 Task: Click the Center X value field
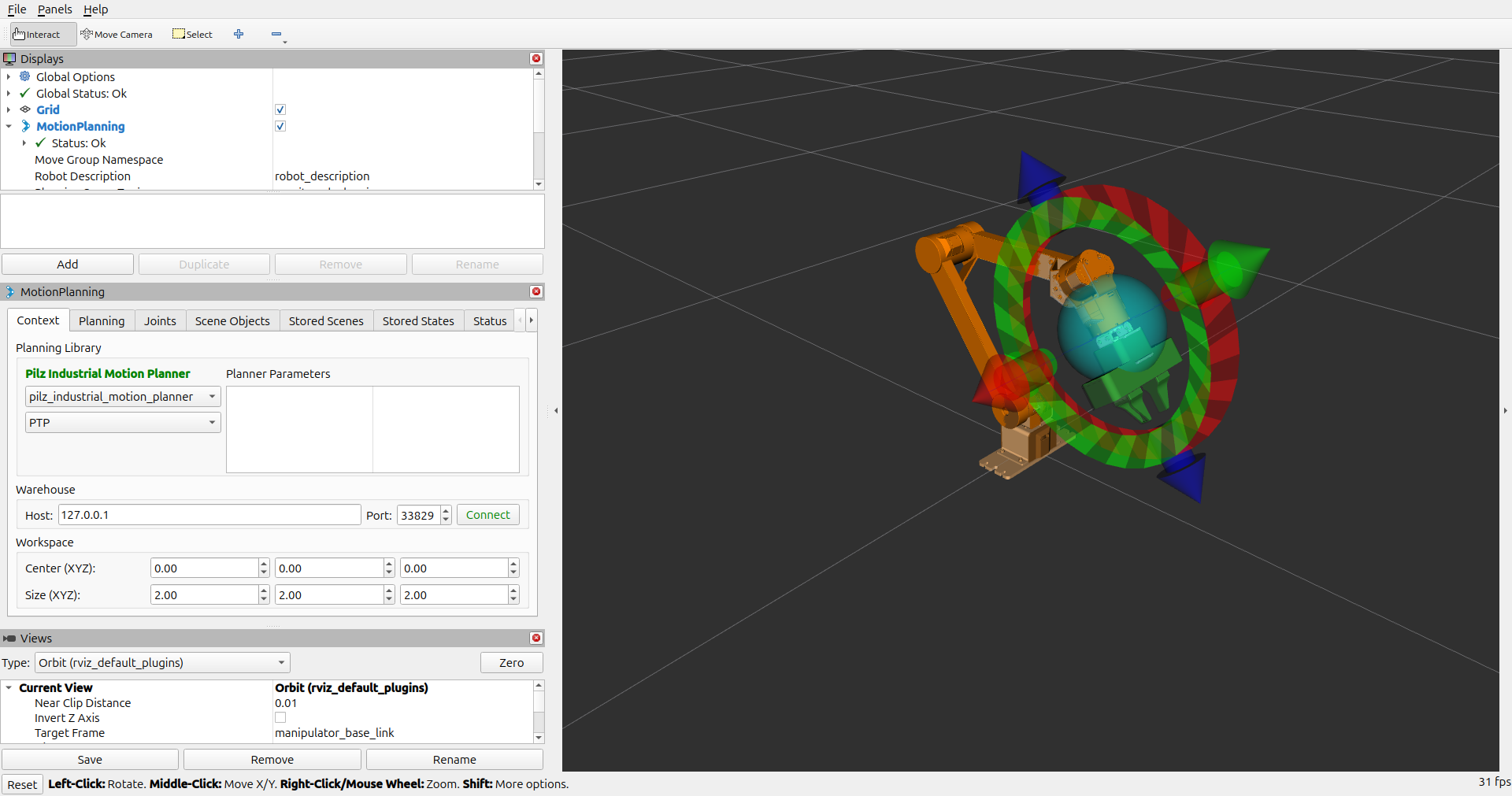pyautogui.click(x=205, y=568)
